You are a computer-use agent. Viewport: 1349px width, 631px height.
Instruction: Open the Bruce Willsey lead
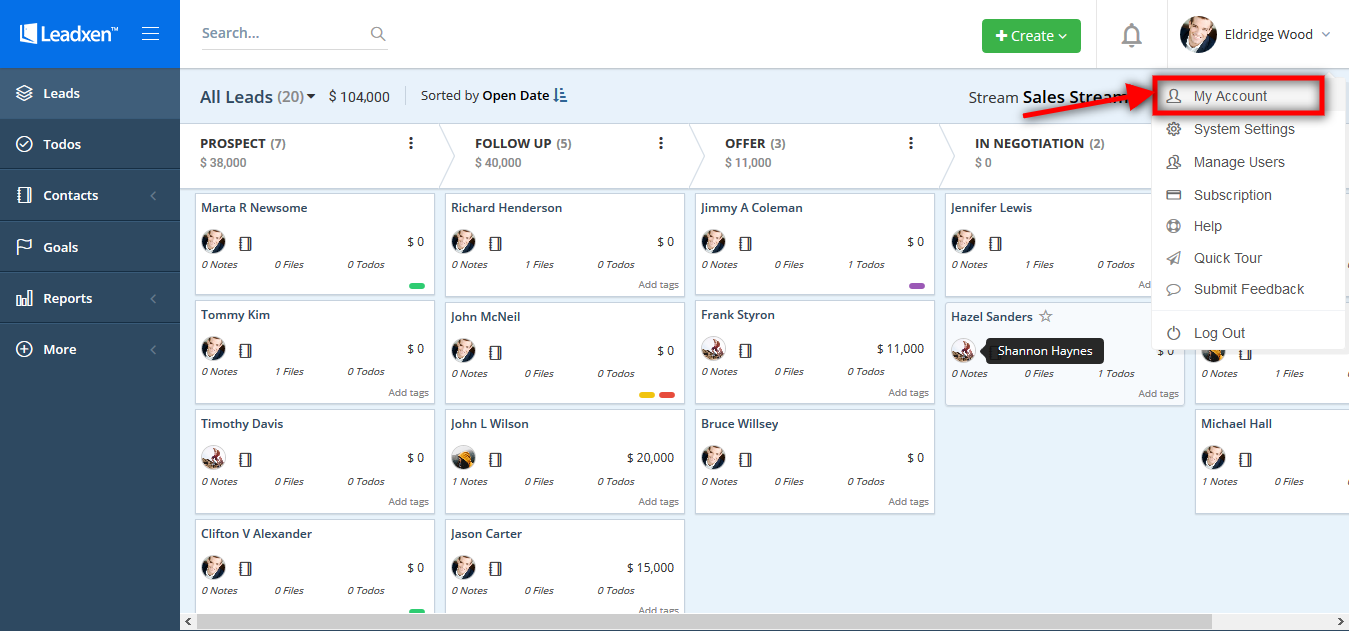(x=739, y=424)
